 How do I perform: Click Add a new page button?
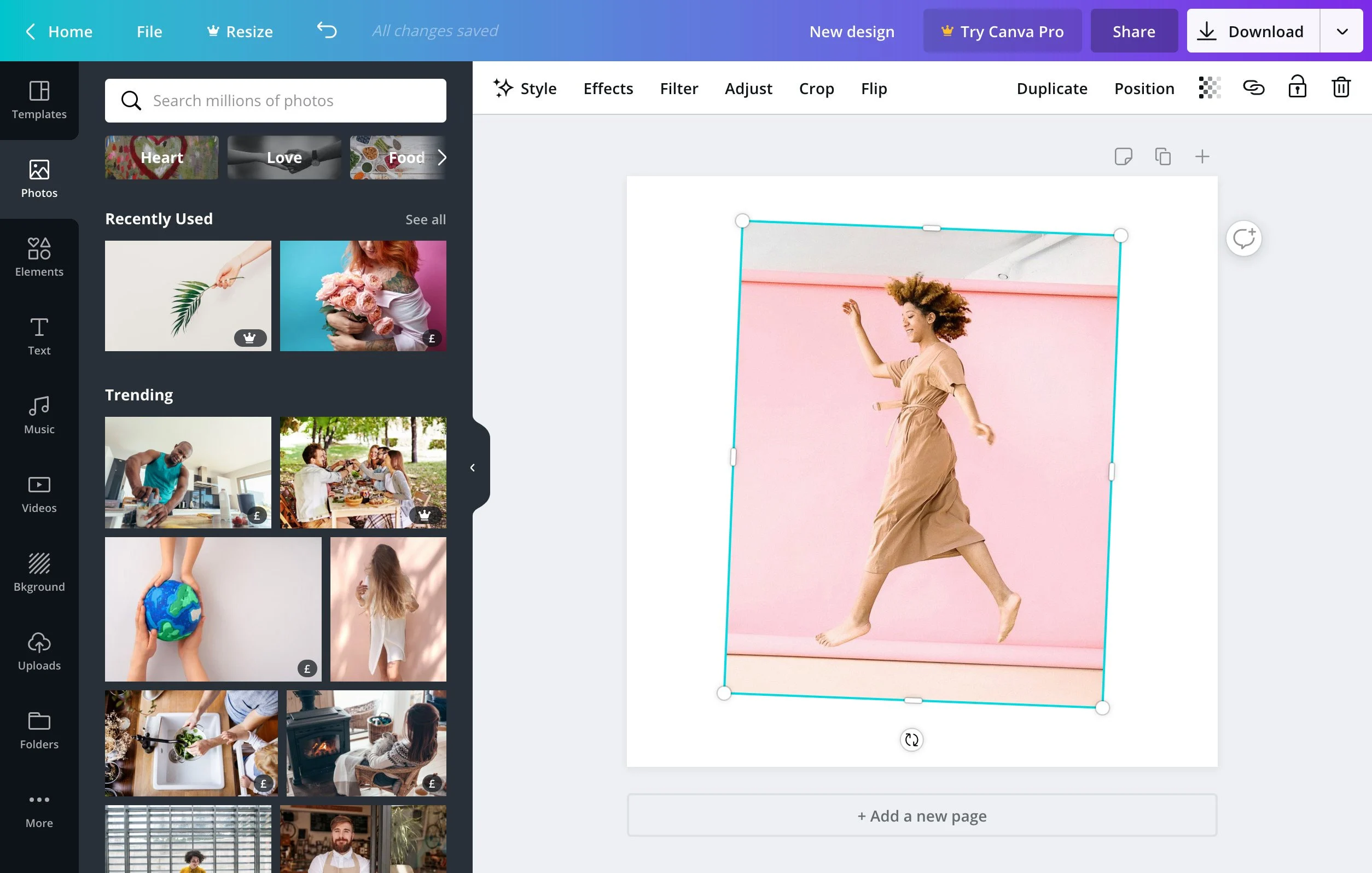click(921, 815)
